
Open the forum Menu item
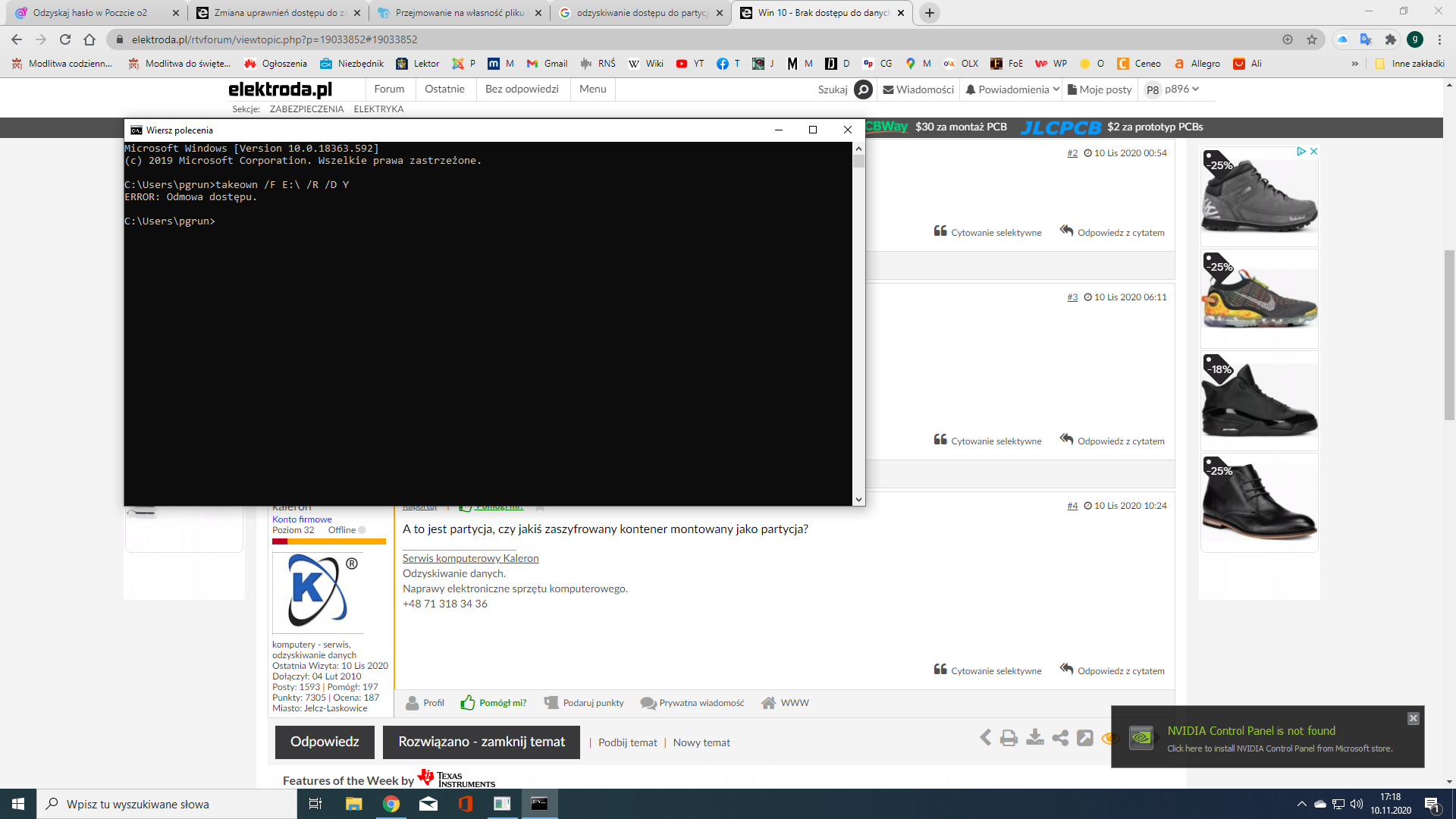point(593,89)
